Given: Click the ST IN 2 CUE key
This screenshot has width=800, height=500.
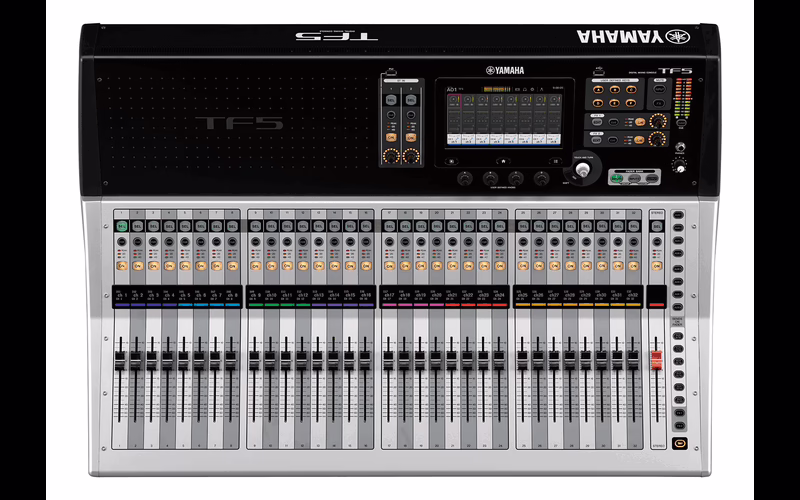Looking at the screenshot, I should coord(411,115).
